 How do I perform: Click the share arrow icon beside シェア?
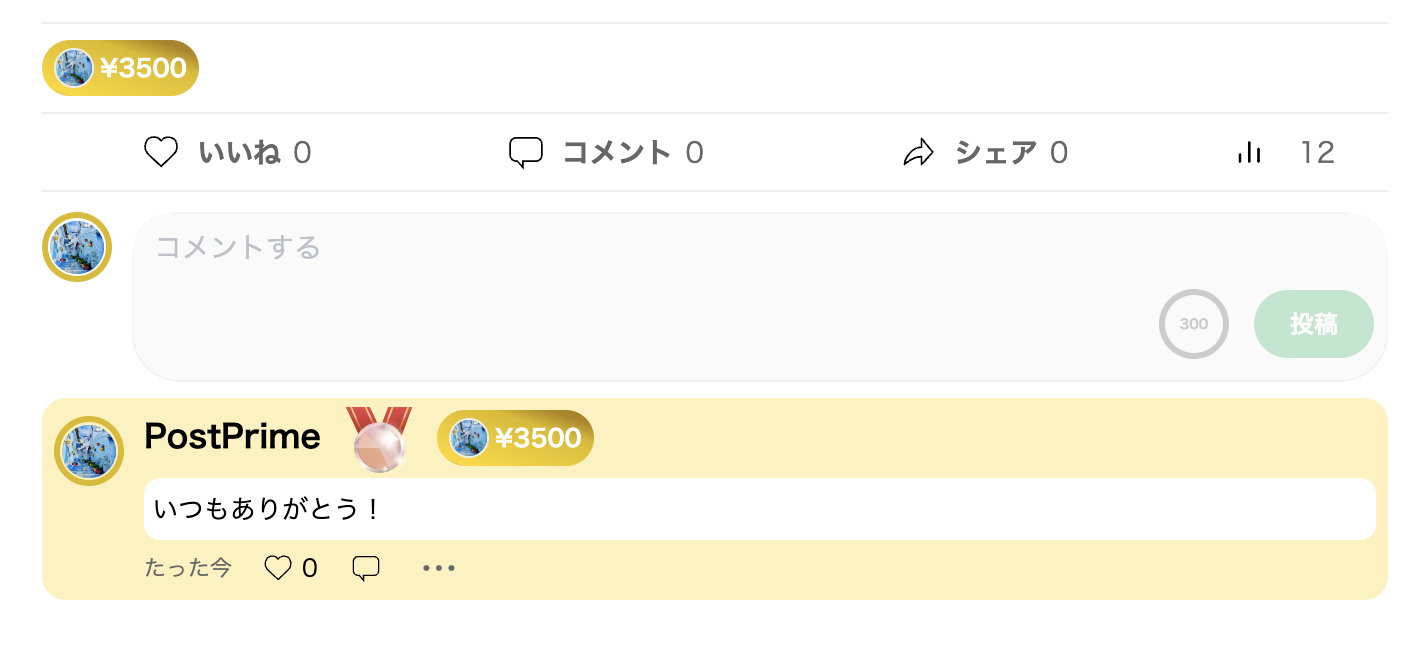pyautogui.click(x=918, y=152)
